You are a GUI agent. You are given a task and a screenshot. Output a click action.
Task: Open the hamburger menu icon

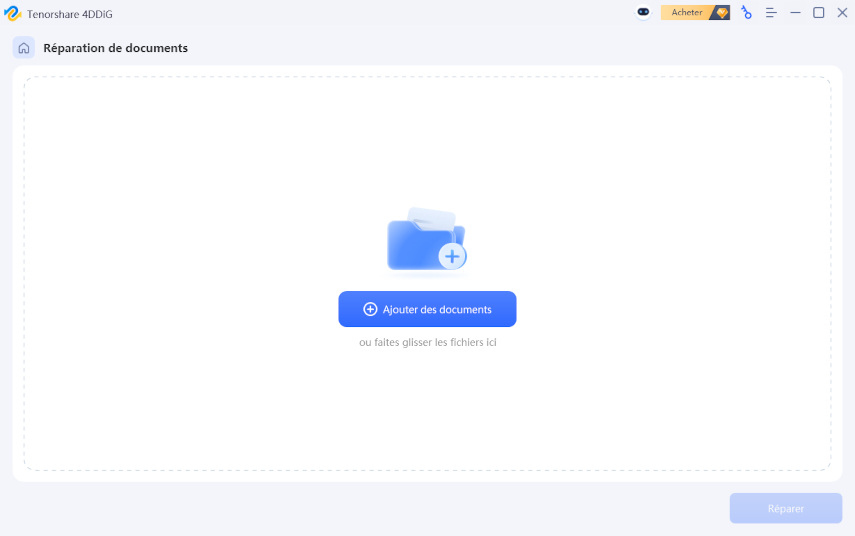click(771, 13)
